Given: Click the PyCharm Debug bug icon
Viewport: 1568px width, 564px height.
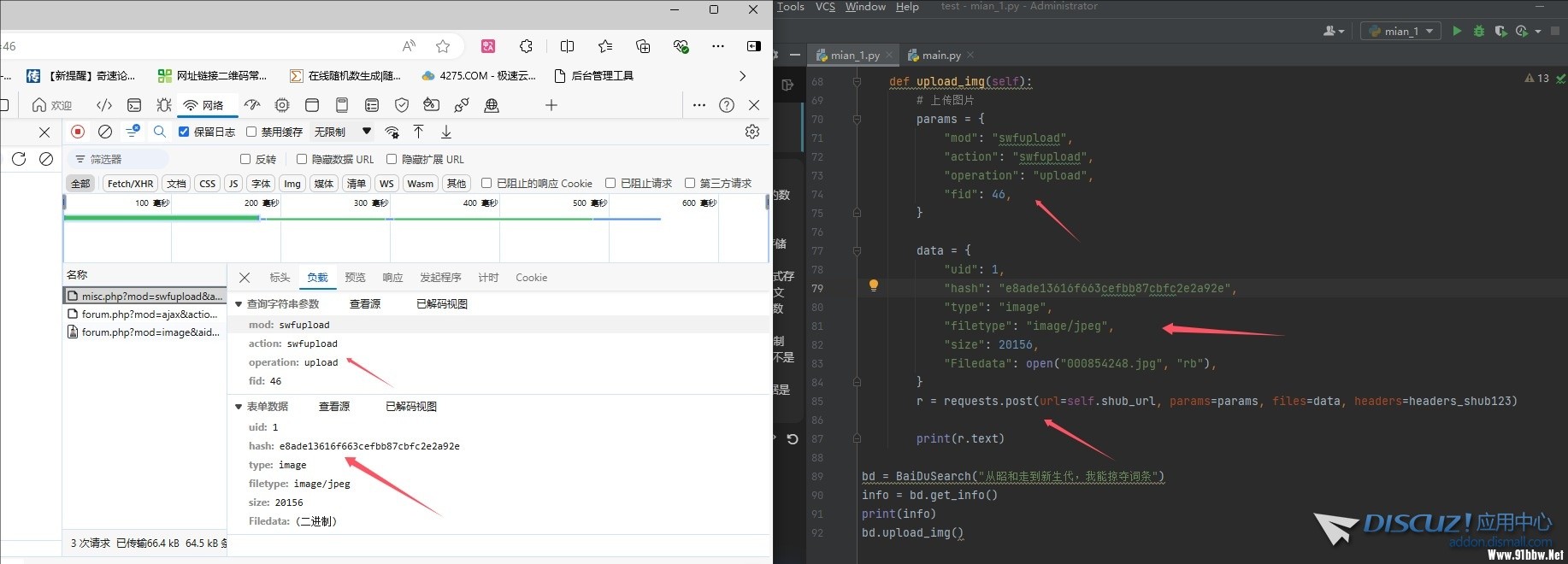Looking at the screenshot, I should [1479, 31].
